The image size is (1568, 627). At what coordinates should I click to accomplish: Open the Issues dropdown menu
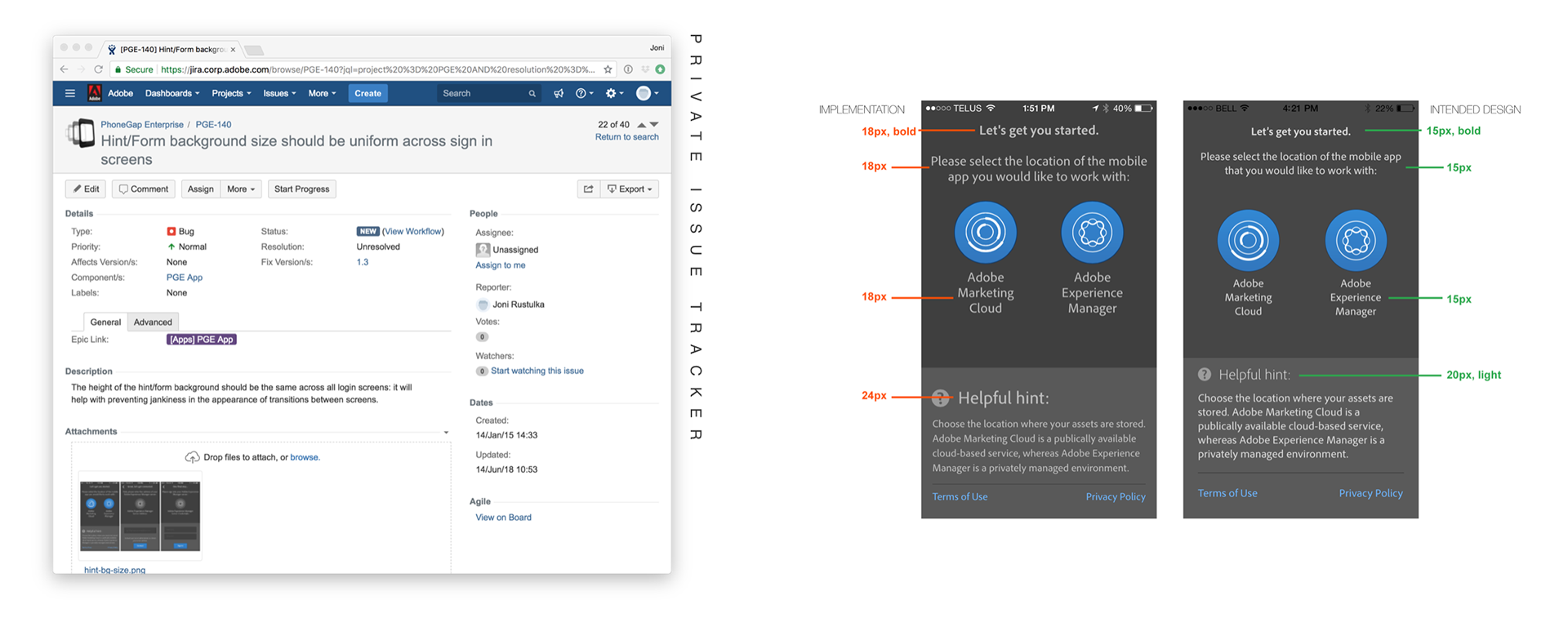279,93
